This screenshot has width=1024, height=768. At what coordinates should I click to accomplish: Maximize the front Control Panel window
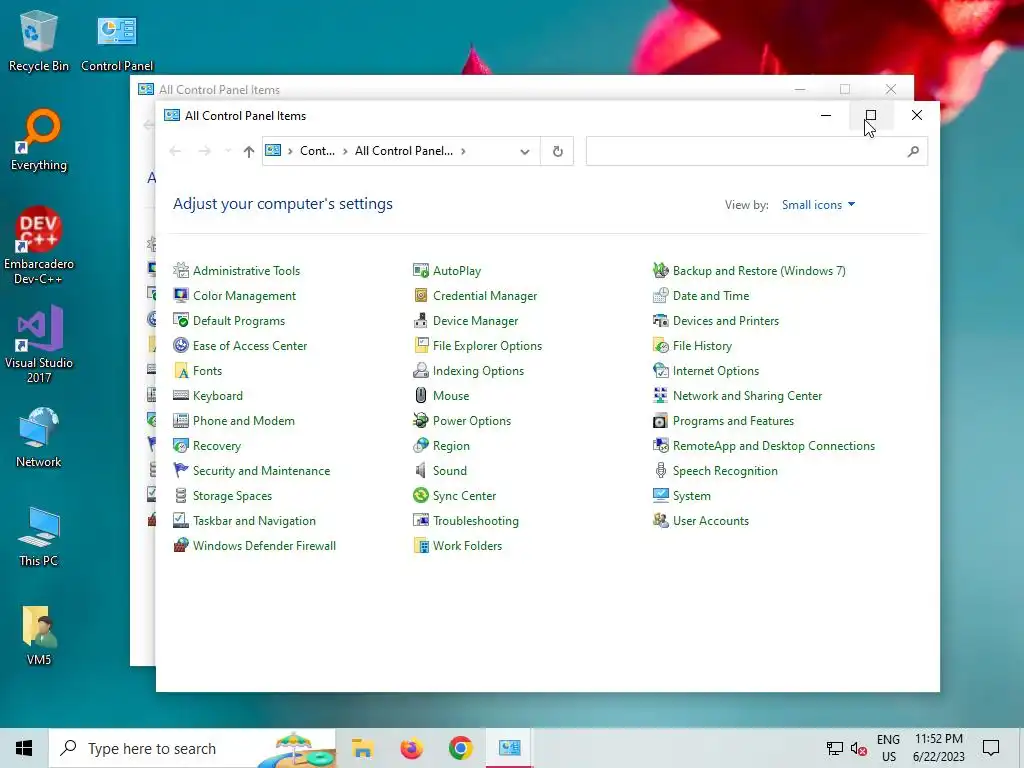pyautogui.click(x=871, y=116)
